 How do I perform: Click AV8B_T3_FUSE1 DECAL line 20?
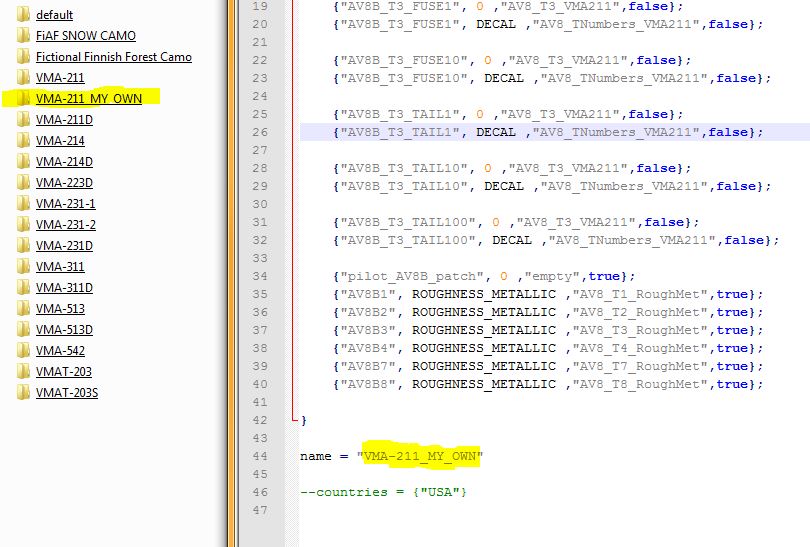[x=548, y=24]
